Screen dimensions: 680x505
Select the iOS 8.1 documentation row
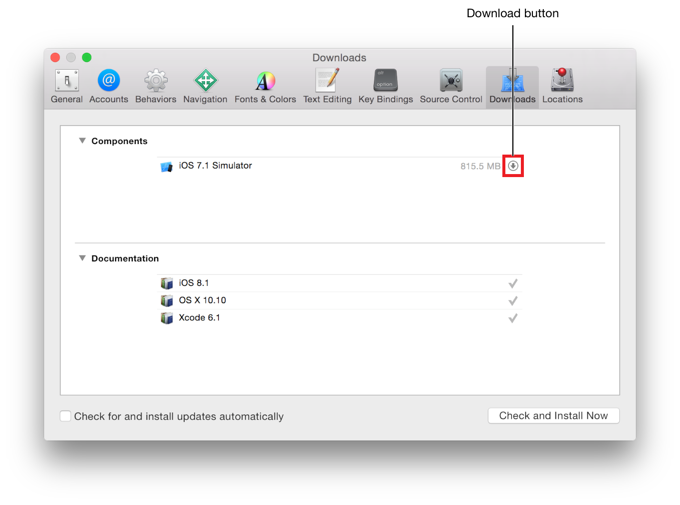pyautogui.click(x=340, y=283)
